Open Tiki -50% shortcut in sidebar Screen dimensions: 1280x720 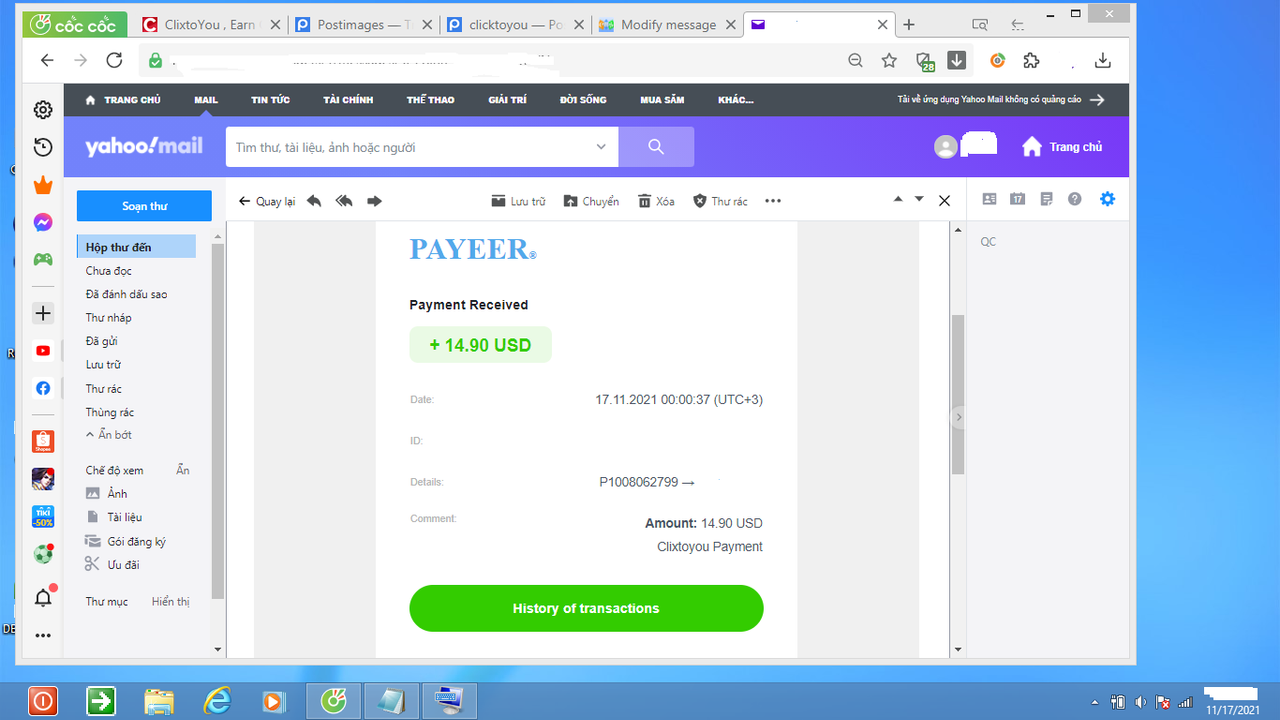click(x=43, y=517)
